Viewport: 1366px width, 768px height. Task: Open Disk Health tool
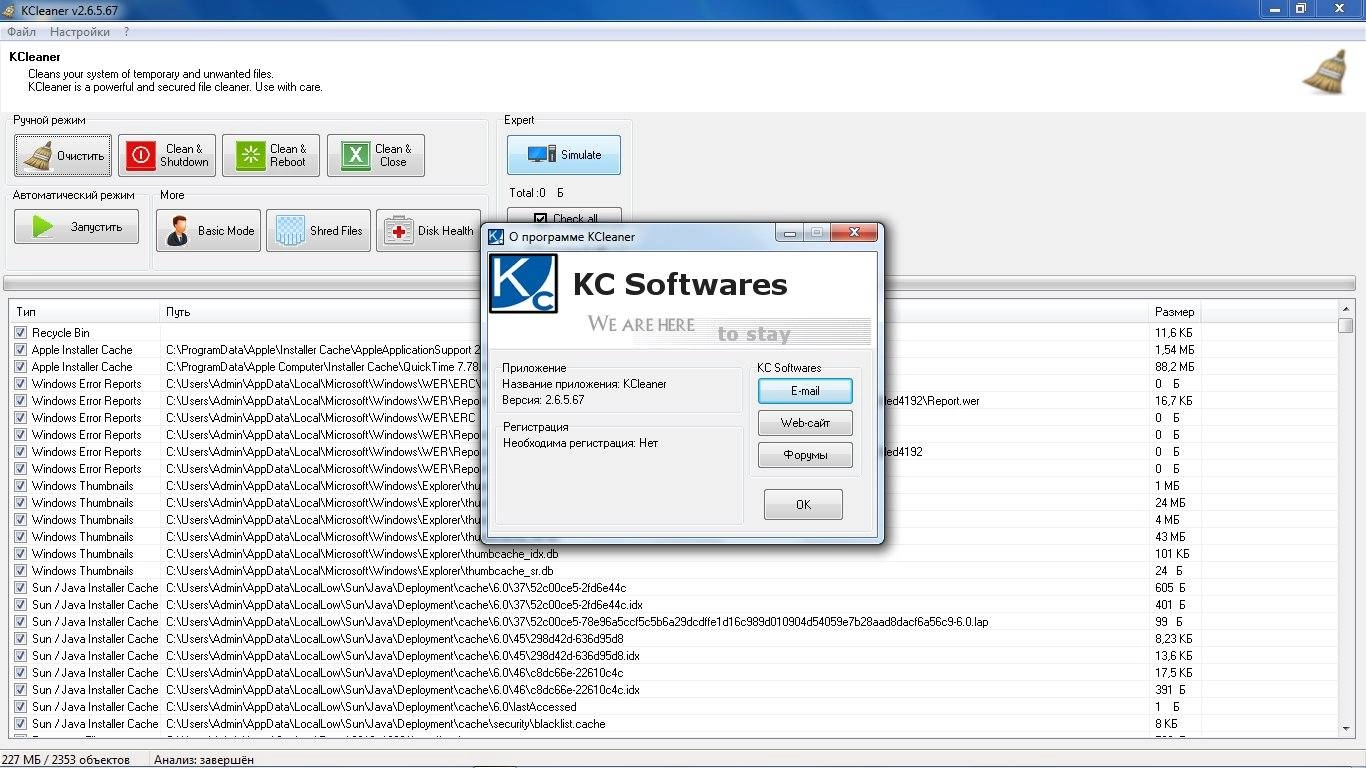click(429, 230)
